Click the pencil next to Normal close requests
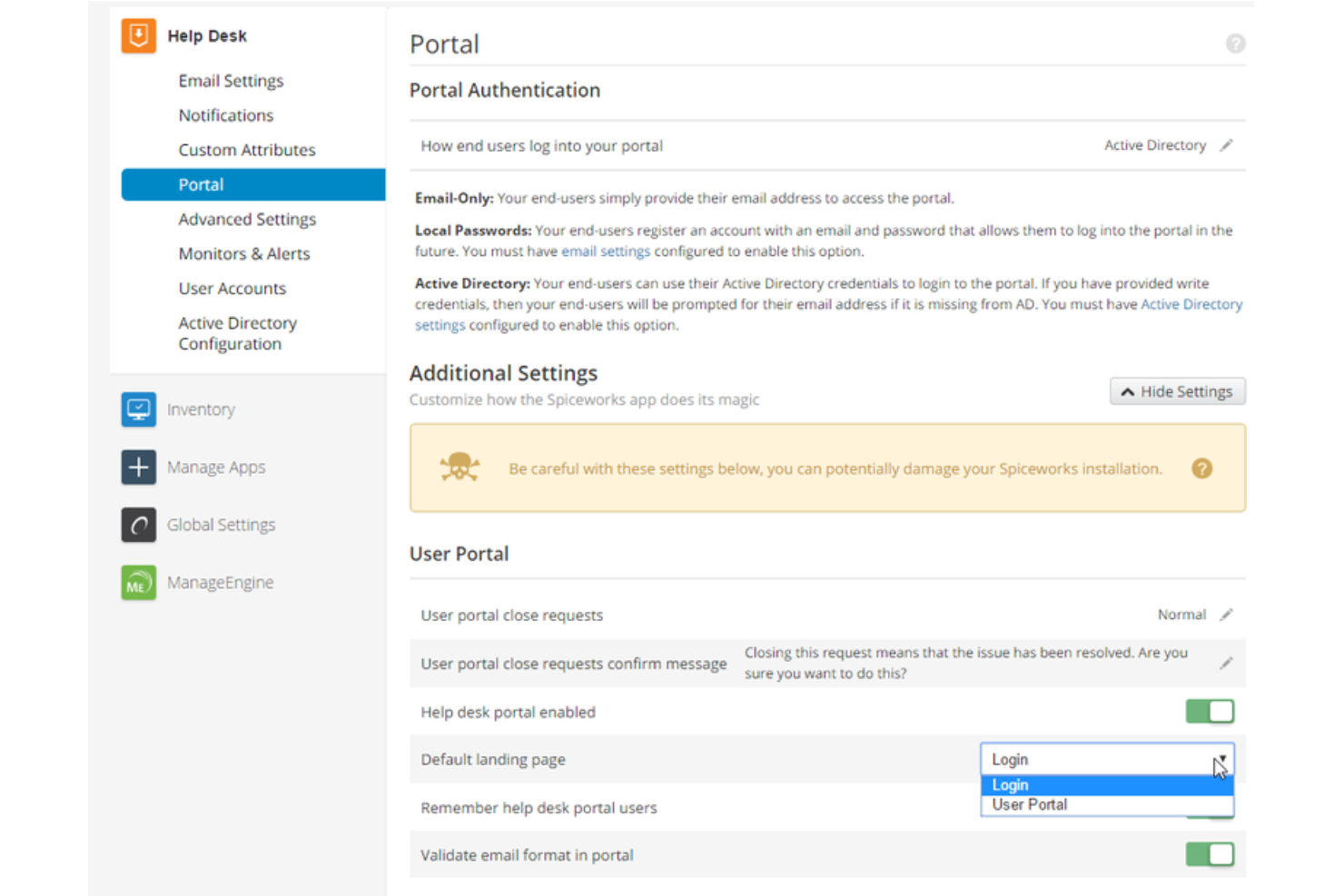Screen dimensions: 1344x896 1226,615
